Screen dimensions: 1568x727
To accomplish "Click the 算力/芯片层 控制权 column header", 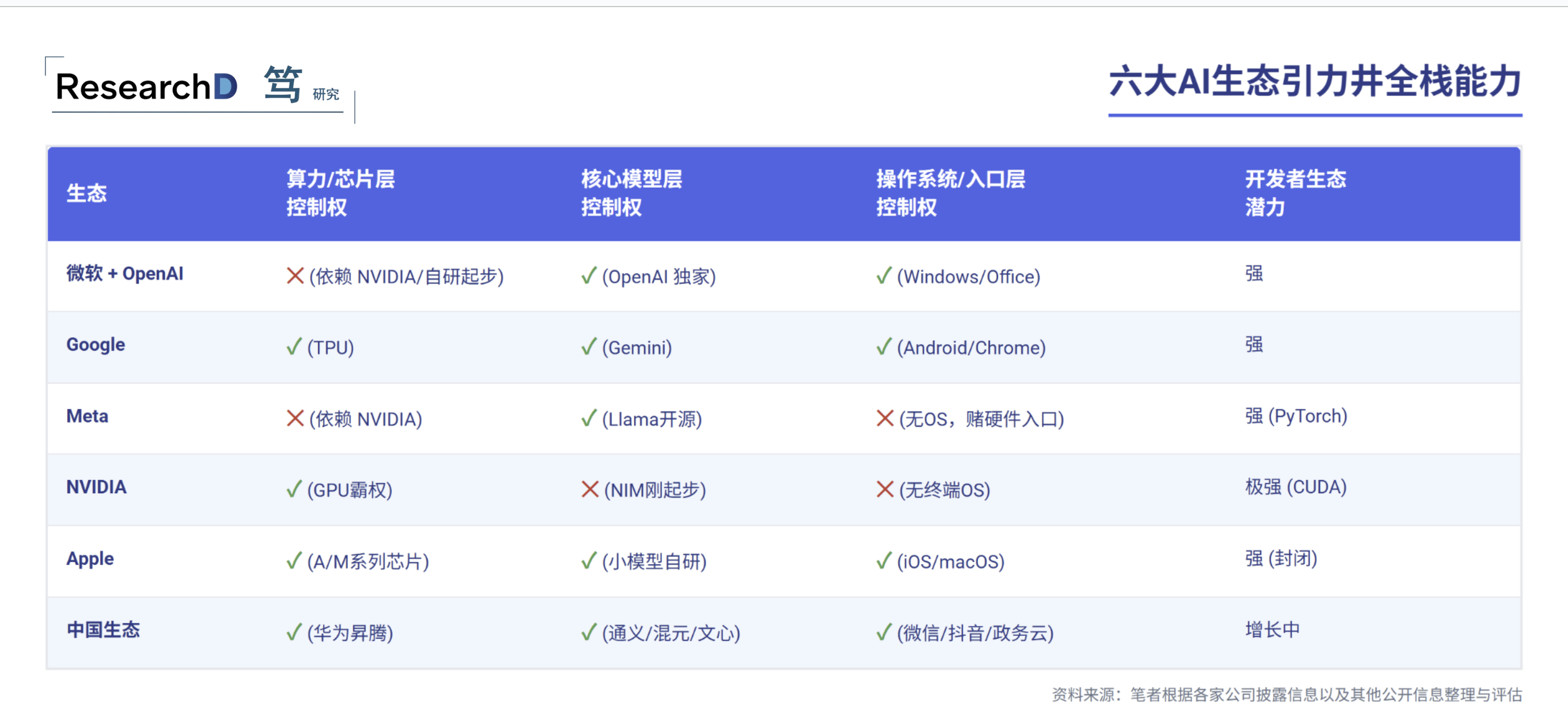I will point(341,193).
